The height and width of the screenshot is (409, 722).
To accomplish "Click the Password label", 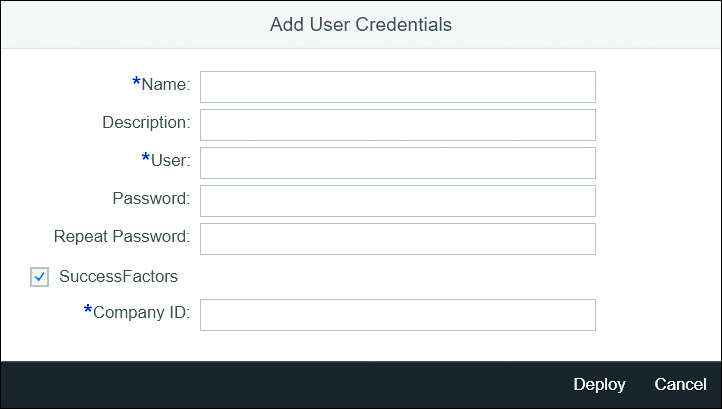I will click(x=151, y=199).
